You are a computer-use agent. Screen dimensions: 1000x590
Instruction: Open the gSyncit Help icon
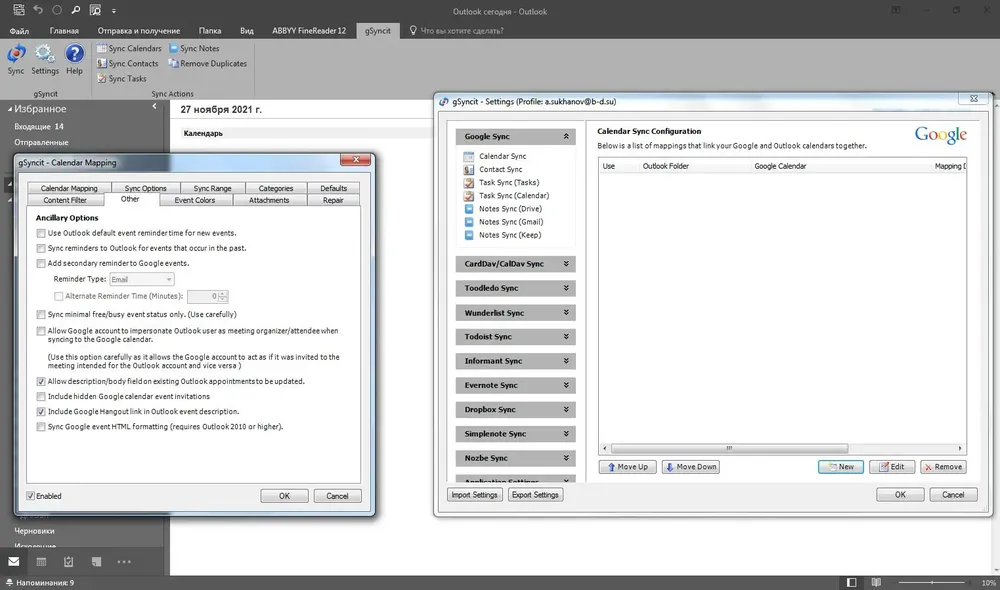tap(75, 59)
